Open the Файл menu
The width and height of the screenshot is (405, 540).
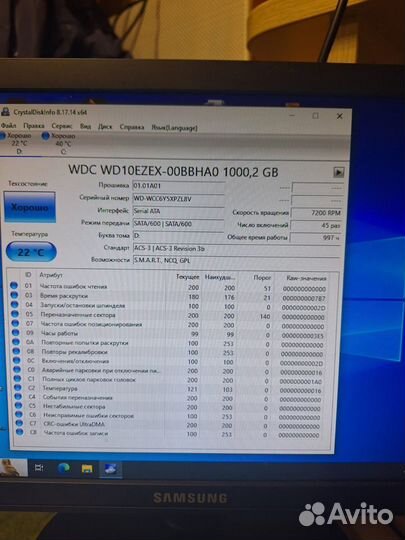coord(8,125)
